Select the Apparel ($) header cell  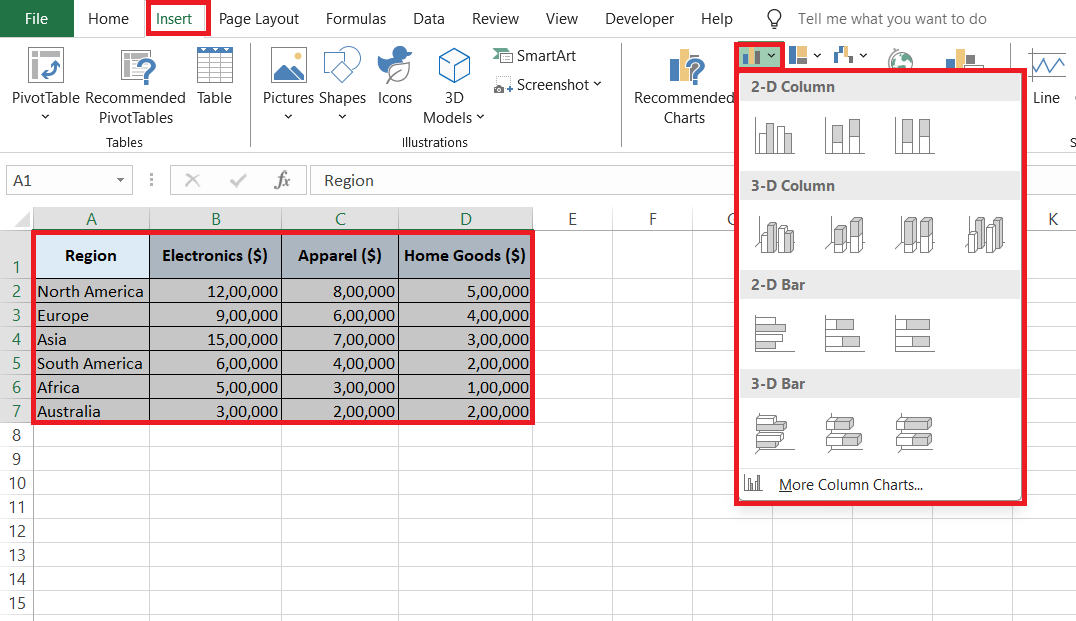(x=340, y=255)
